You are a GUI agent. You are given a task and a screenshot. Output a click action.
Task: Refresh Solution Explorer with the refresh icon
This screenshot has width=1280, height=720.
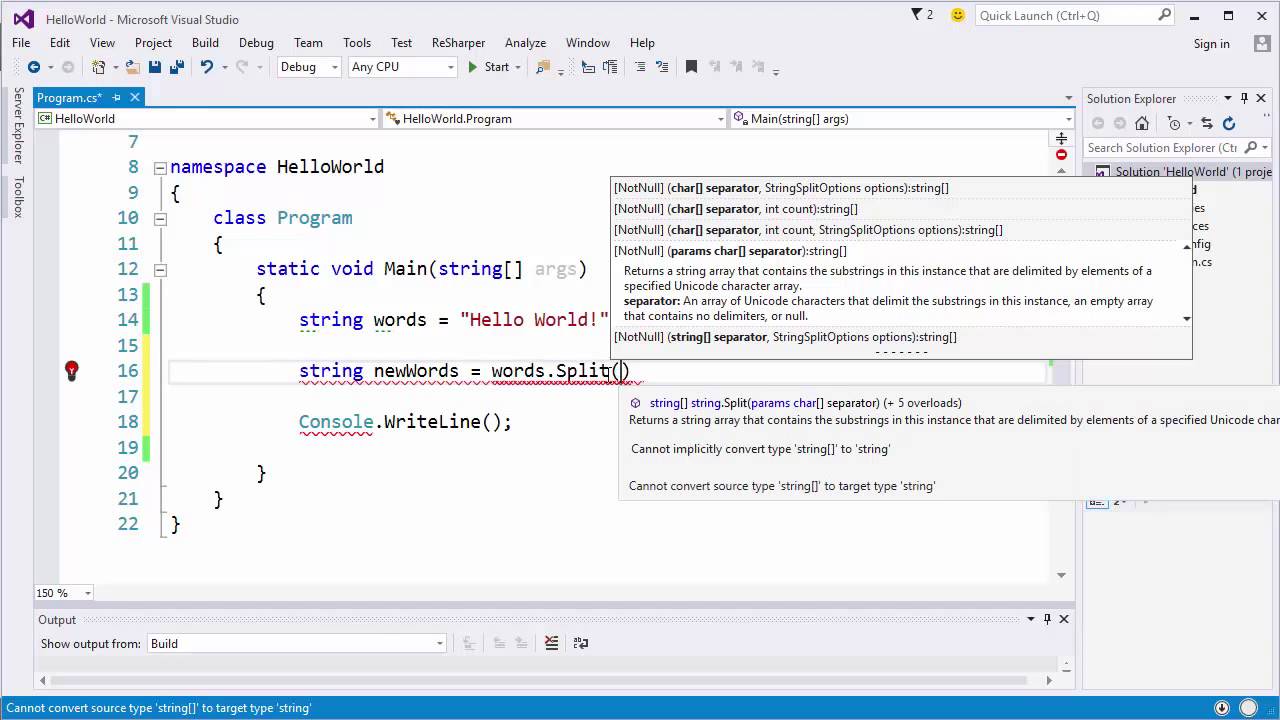(x=1229, y=123)
